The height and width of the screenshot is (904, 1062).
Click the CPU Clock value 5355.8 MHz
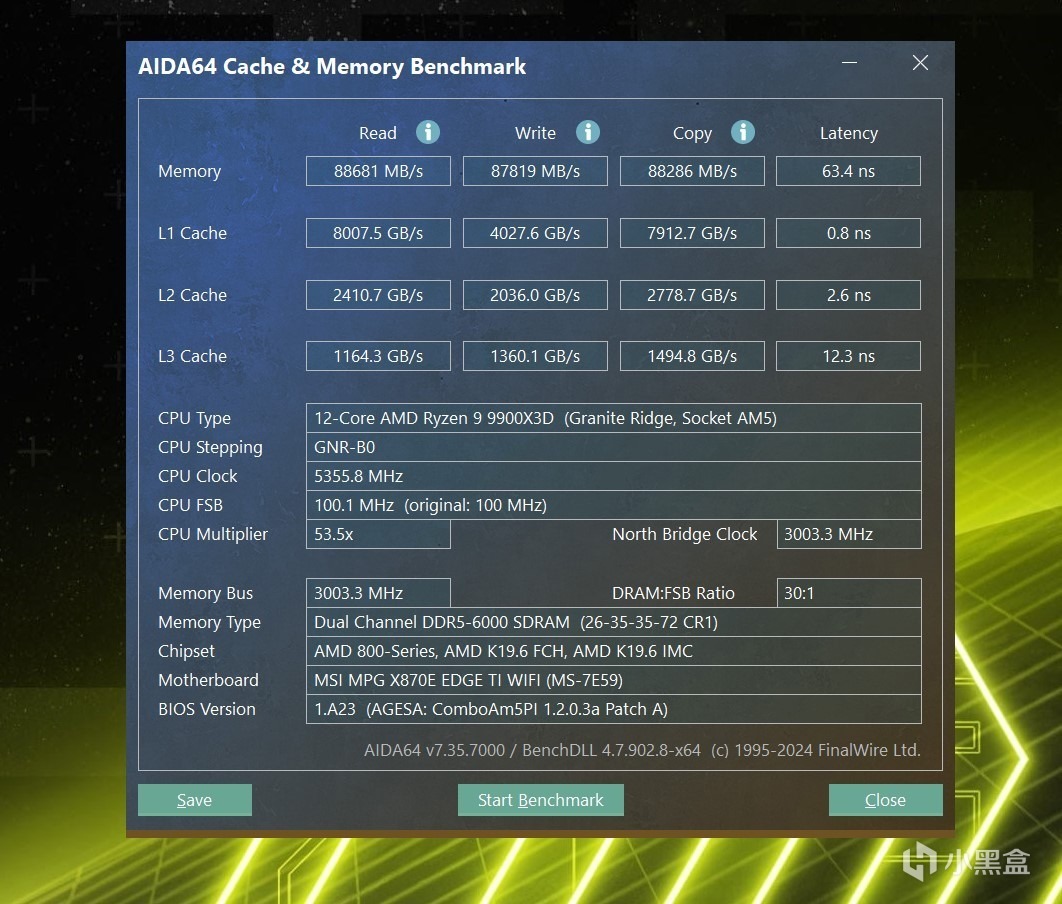[614, 476]
